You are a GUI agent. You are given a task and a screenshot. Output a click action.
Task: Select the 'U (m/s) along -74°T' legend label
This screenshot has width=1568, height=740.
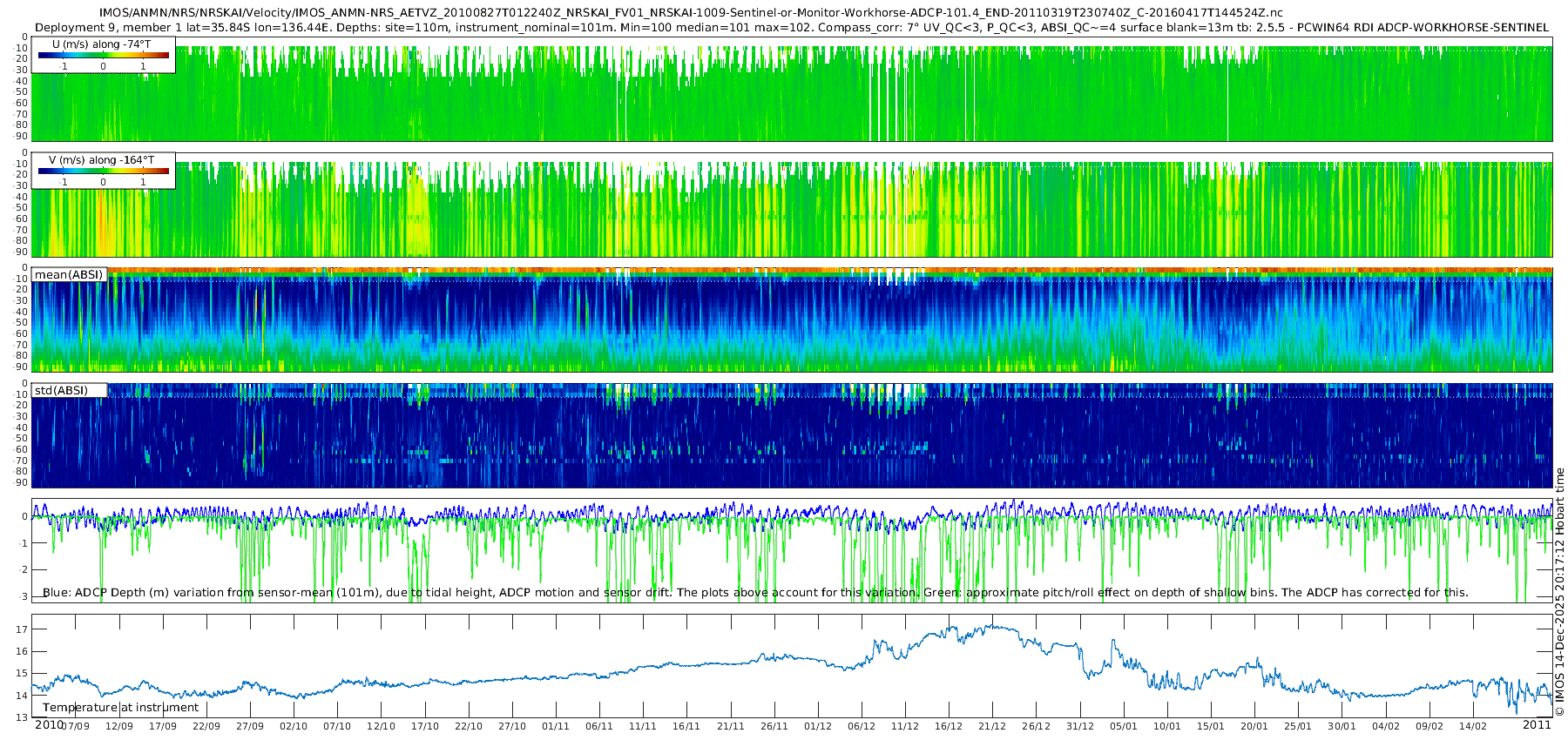point(102,44)
